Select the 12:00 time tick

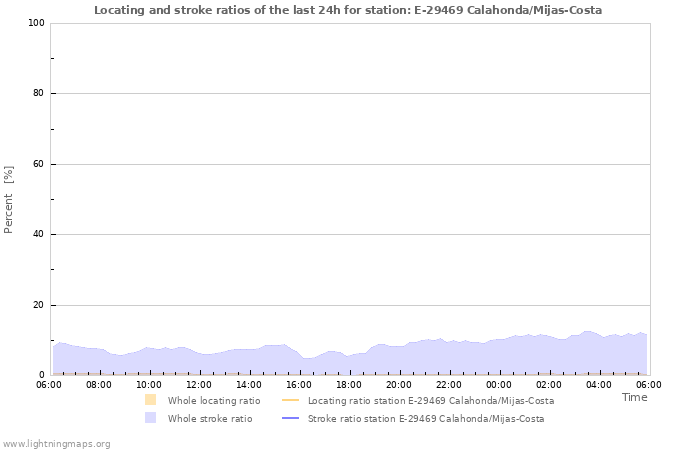pyautogui.click(x=199, y=384)
